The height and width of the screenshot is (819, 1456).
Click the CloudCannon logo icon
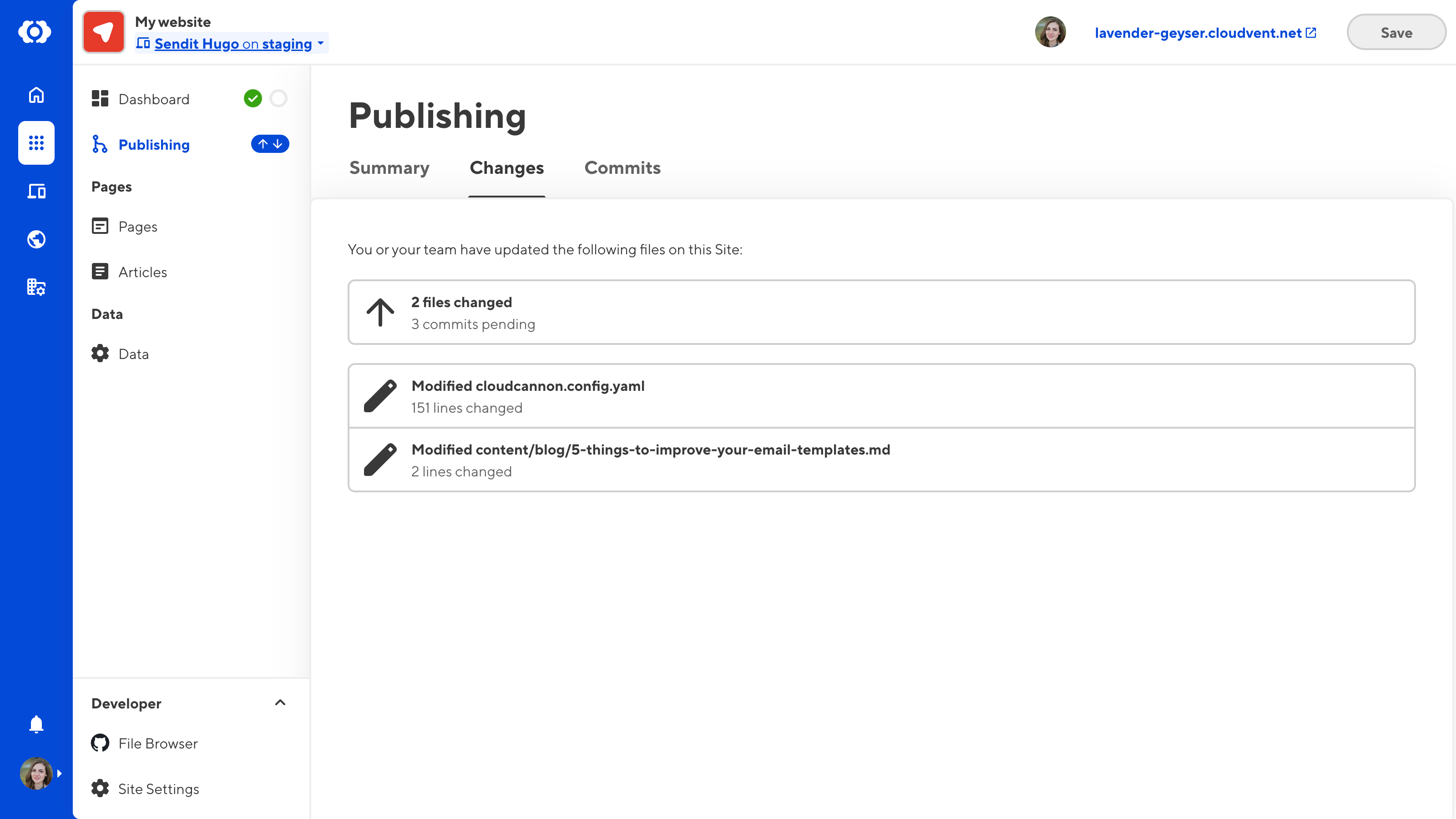[x=35, y=32]
